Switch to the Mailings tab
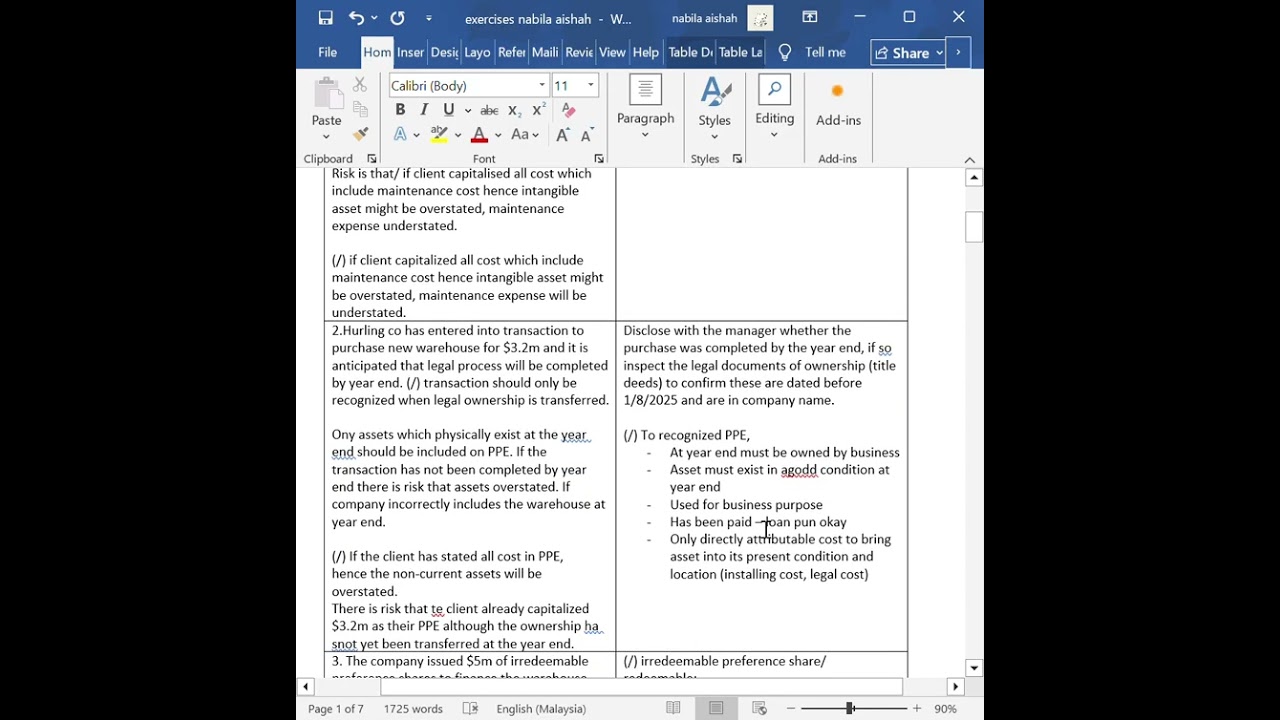 [545, 52]
